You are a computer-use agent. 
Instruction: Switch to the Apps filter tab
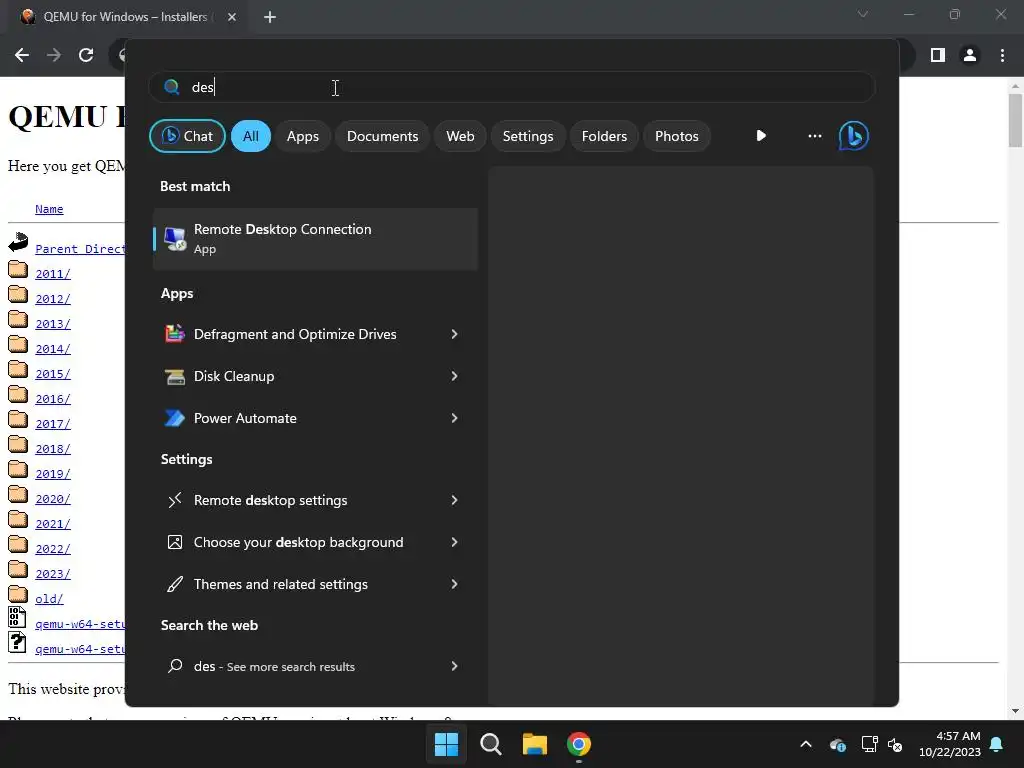(x=302, y=136)
